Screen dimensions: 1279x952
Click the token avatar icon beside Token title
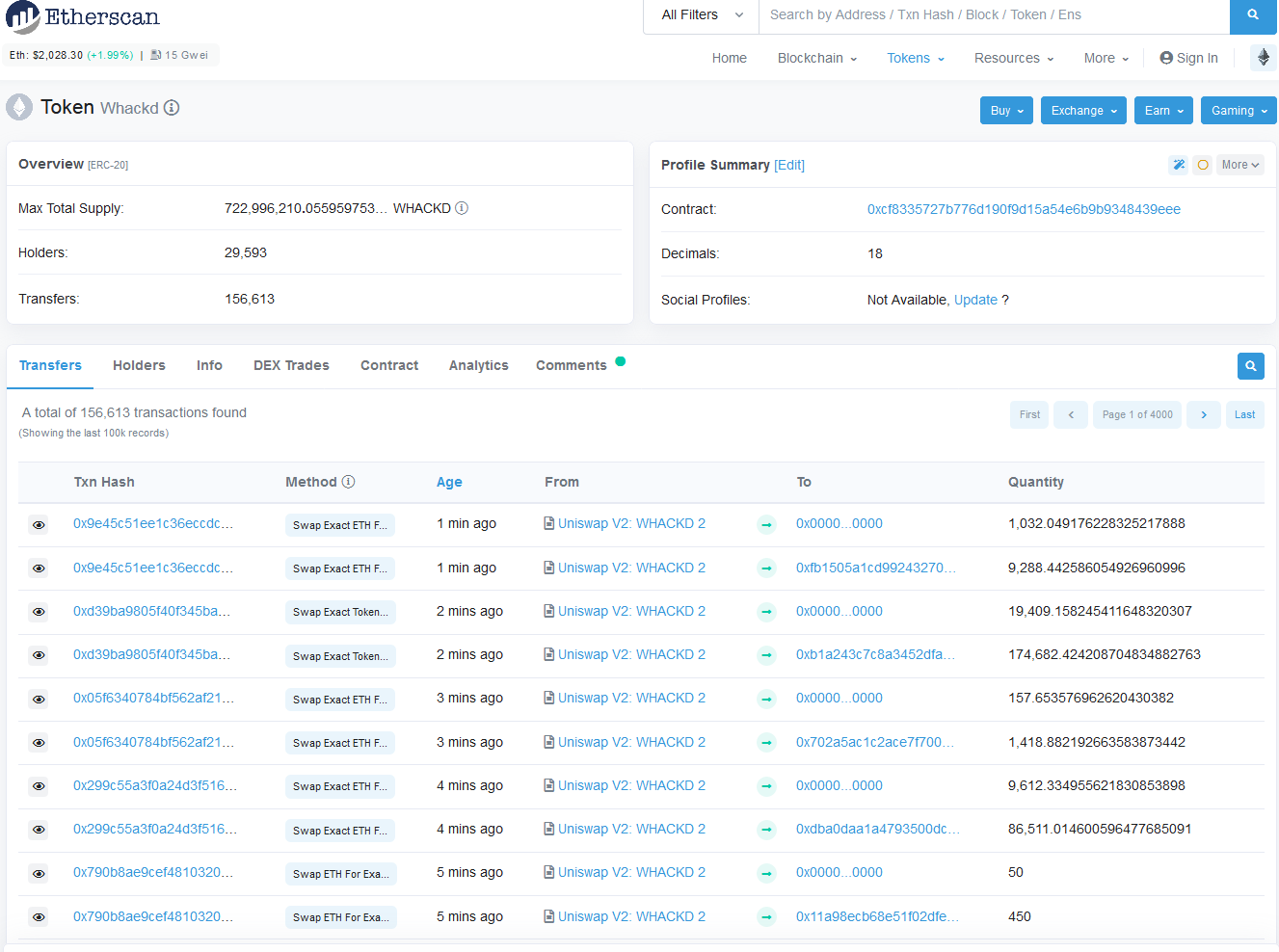point(19,107)
